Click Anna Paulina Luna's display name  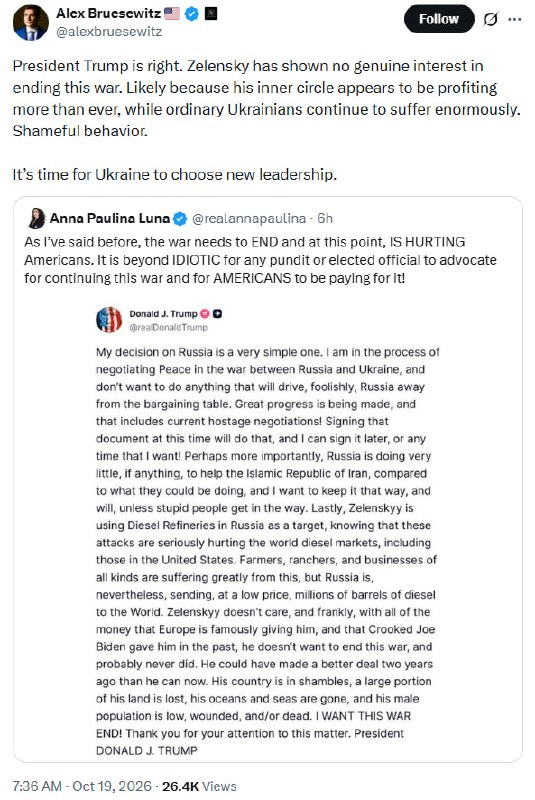tap(110, 218)
